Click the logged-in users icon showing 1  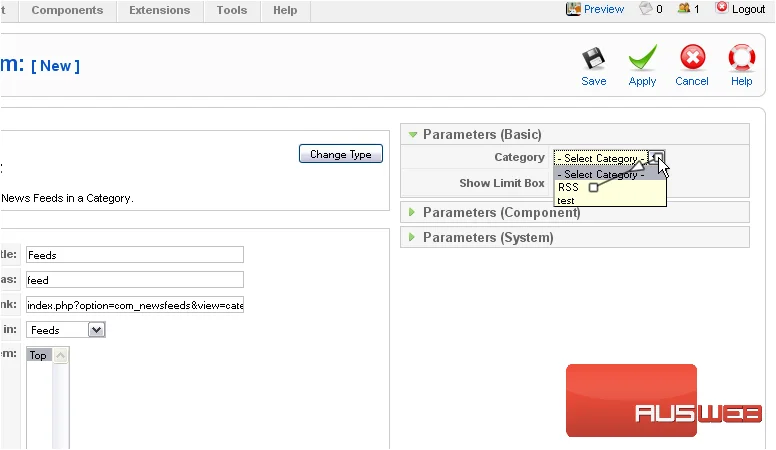pos(684,8)
